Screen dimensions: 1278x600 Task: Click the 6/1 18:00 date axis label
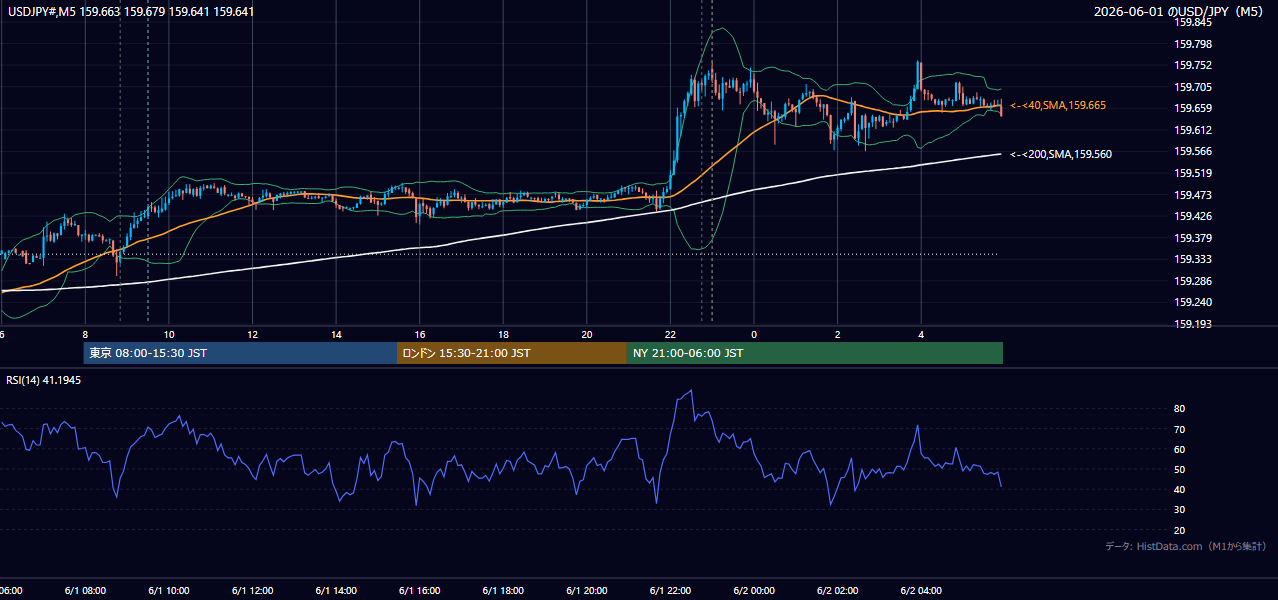click(x=503, y=590)
